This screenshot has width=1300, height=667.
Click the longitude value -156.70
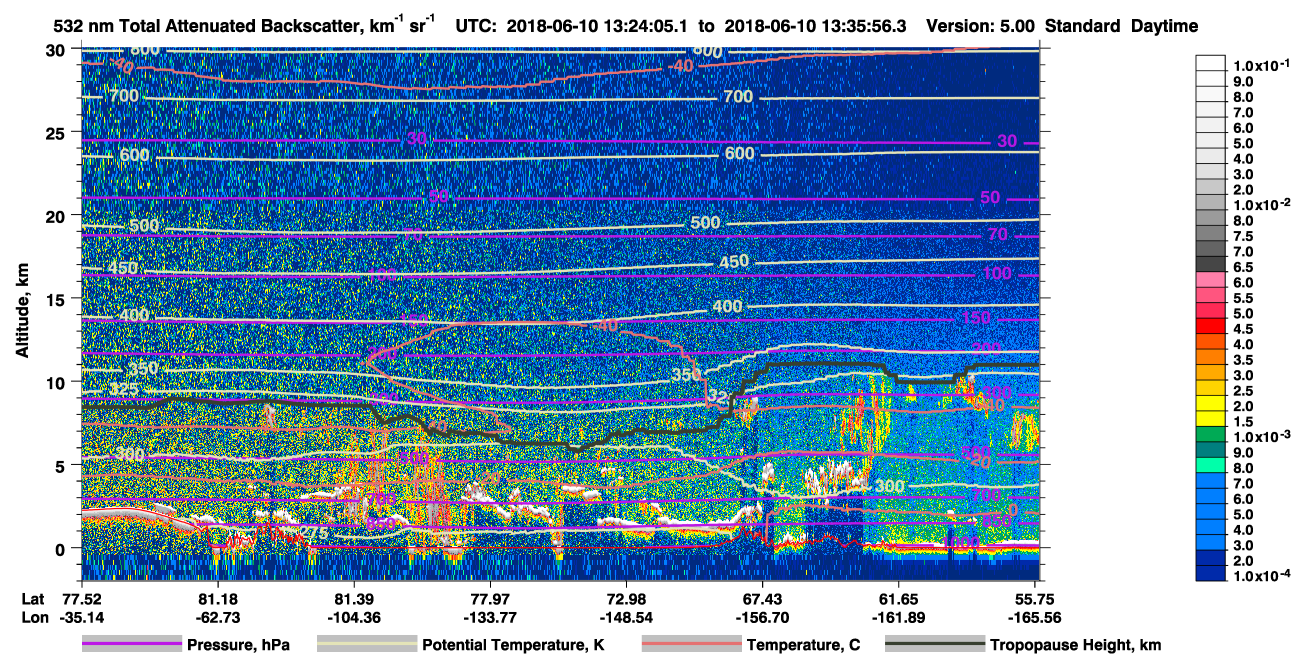763,617
